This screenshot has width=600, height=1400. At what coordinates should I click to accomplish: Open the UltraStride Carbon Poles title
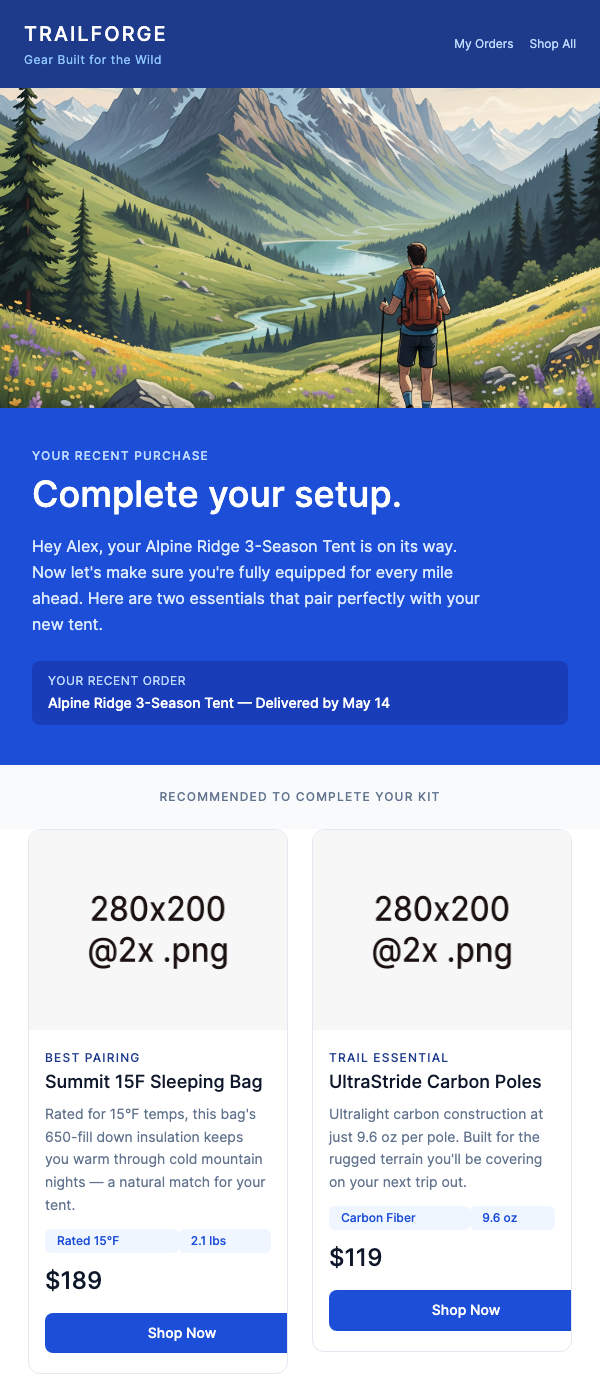pos(435,1082)
